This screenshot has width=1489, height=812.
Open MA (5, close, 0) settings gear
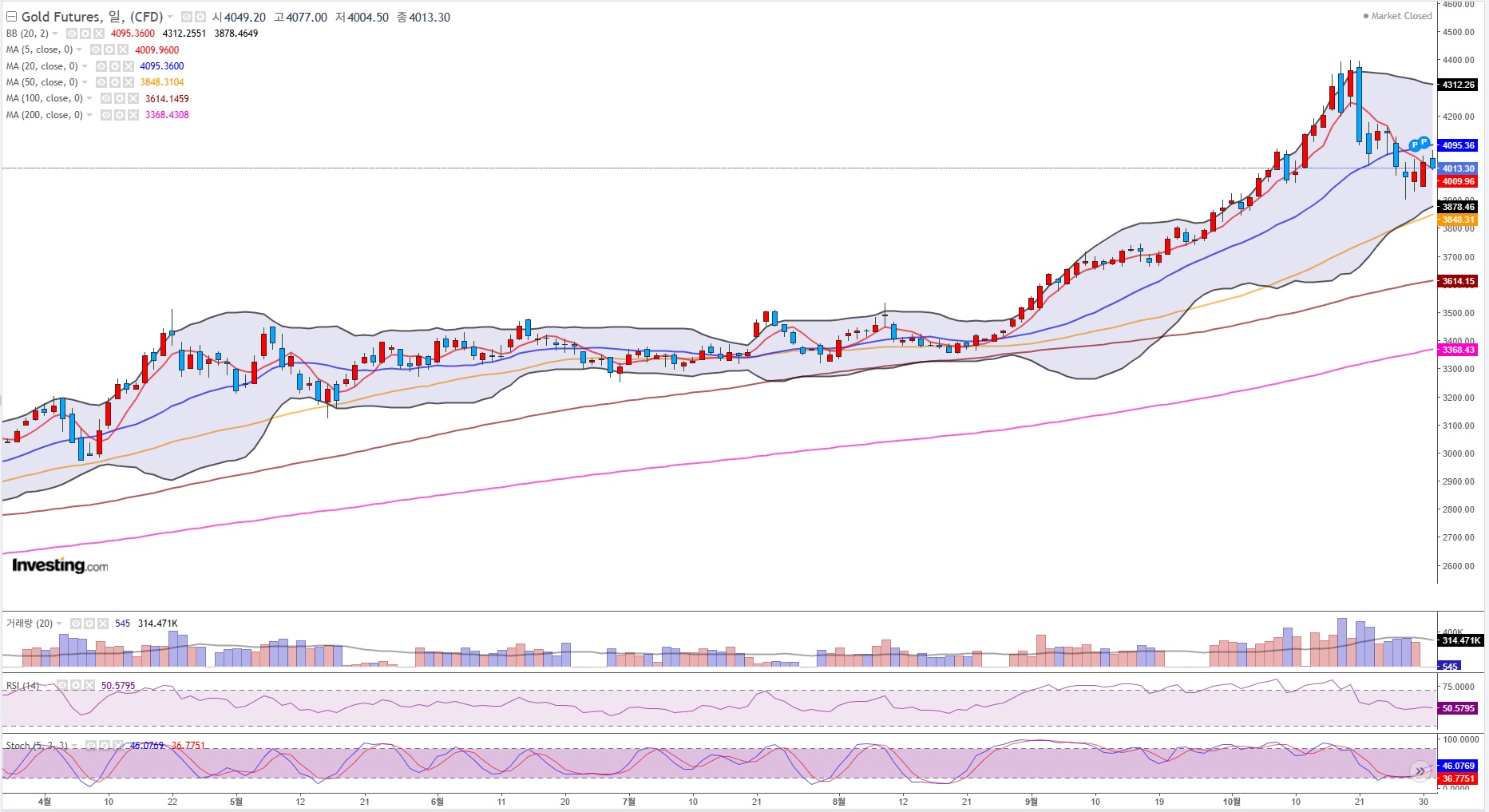109,50
